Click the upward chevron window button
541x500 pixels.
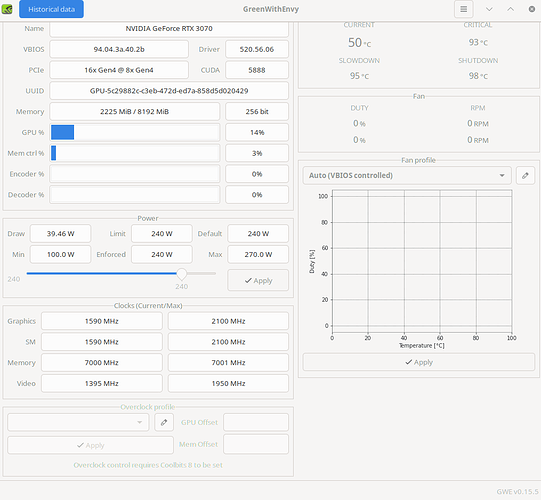pyautogui.click(x=510, y=9)
